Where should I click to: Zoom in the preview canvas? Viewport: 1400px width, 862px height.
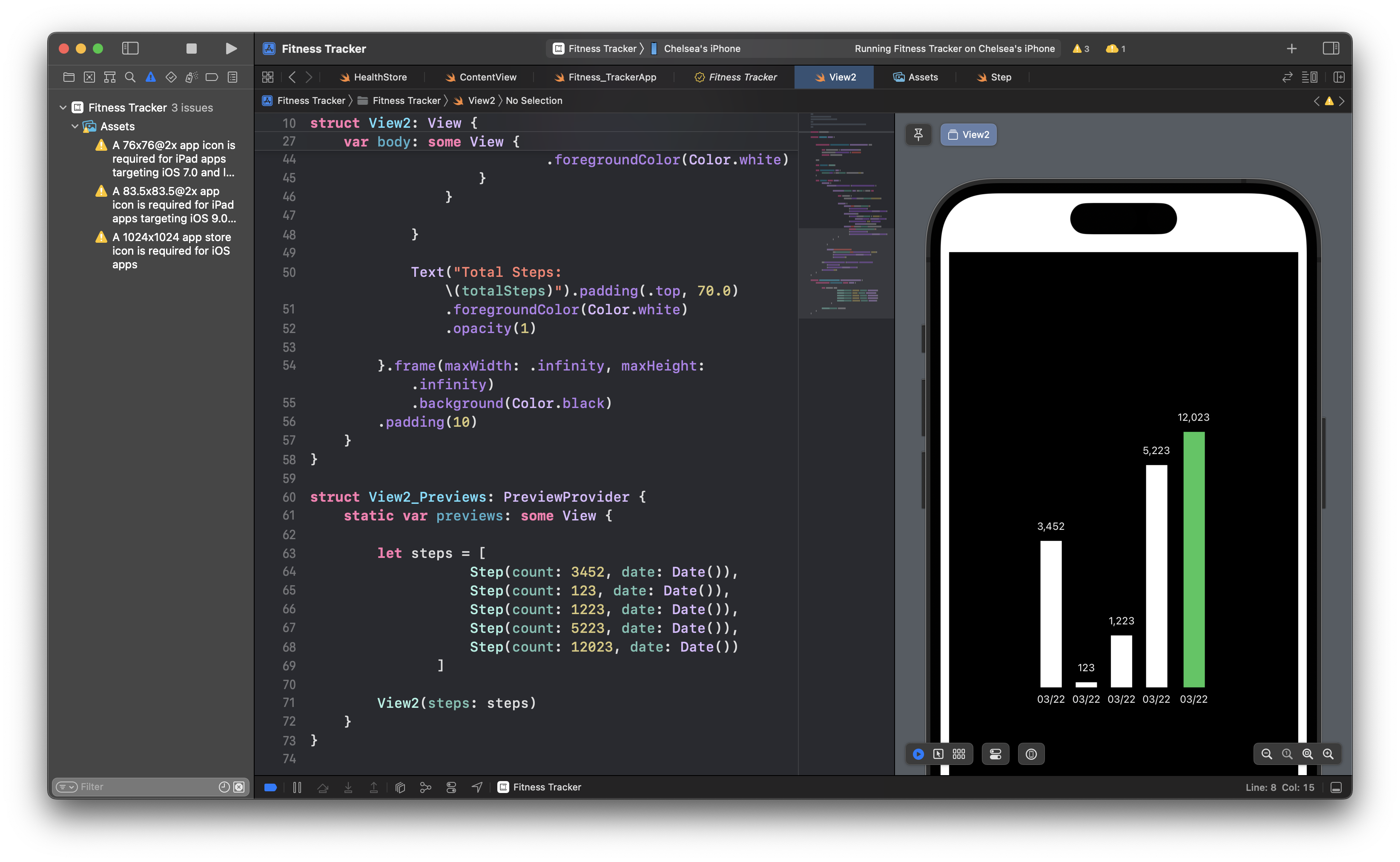[x=1328, y=754]
